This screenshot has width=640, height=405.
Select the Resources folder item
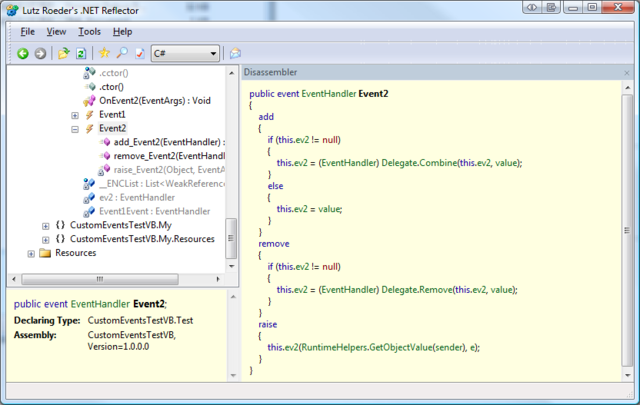tap(76, 253)
